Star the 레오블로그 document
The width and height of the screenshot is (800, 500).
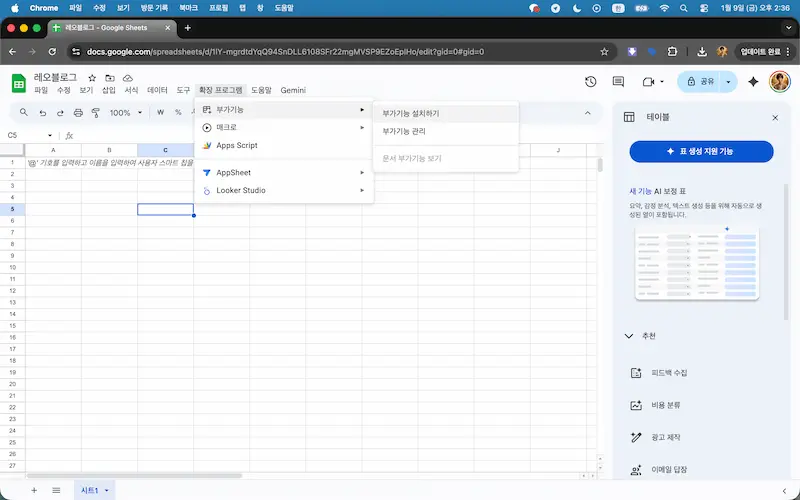point(92,78)
